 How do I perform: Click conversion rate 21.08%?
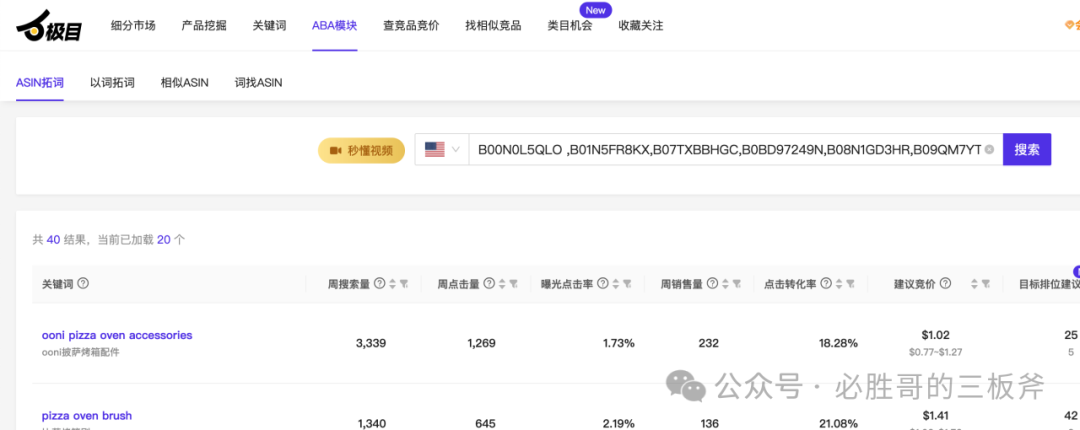click(x=838, y=424)
